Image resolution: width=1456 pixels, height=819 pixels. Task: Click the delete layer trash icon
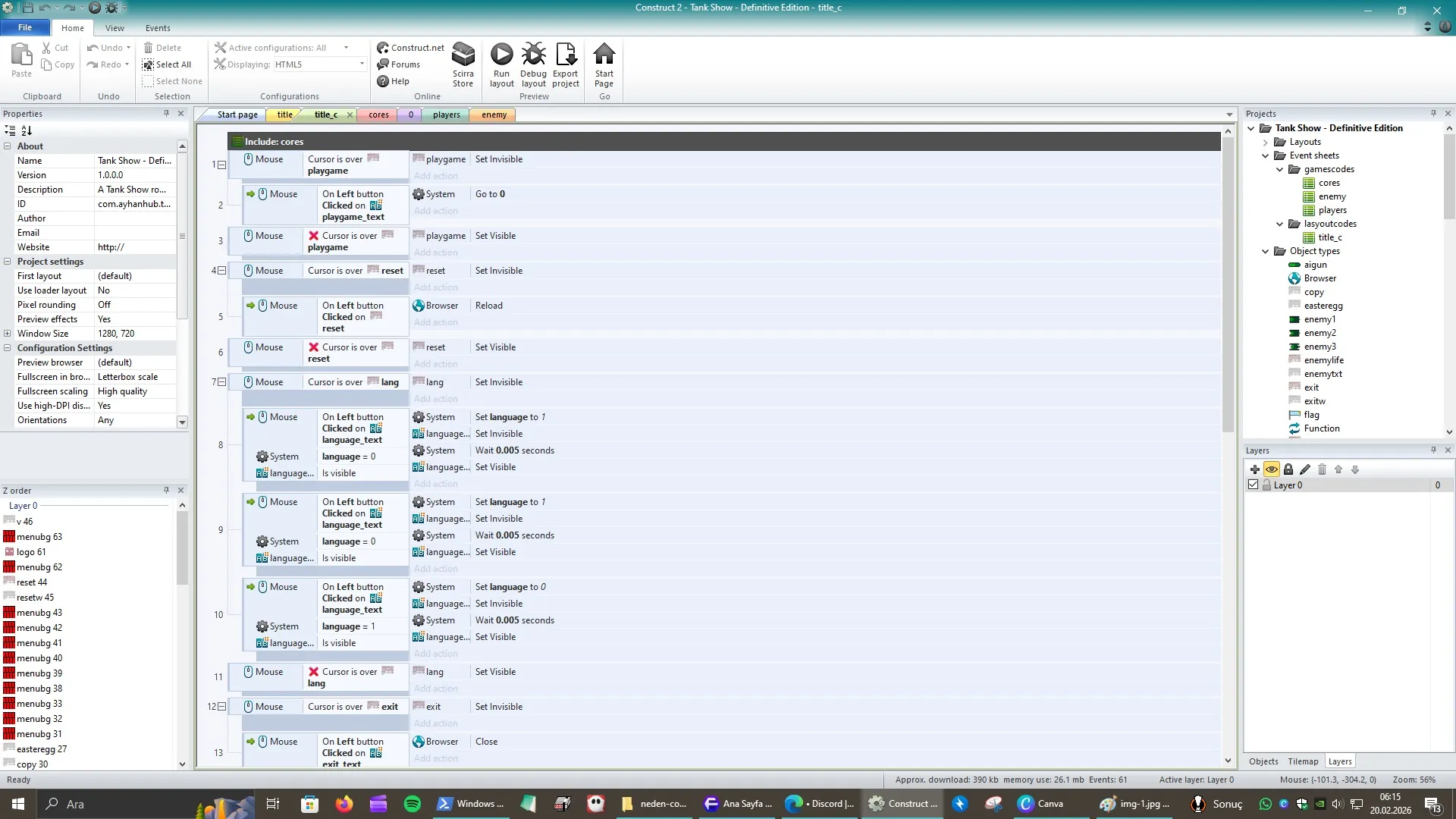pos(1322,469)
